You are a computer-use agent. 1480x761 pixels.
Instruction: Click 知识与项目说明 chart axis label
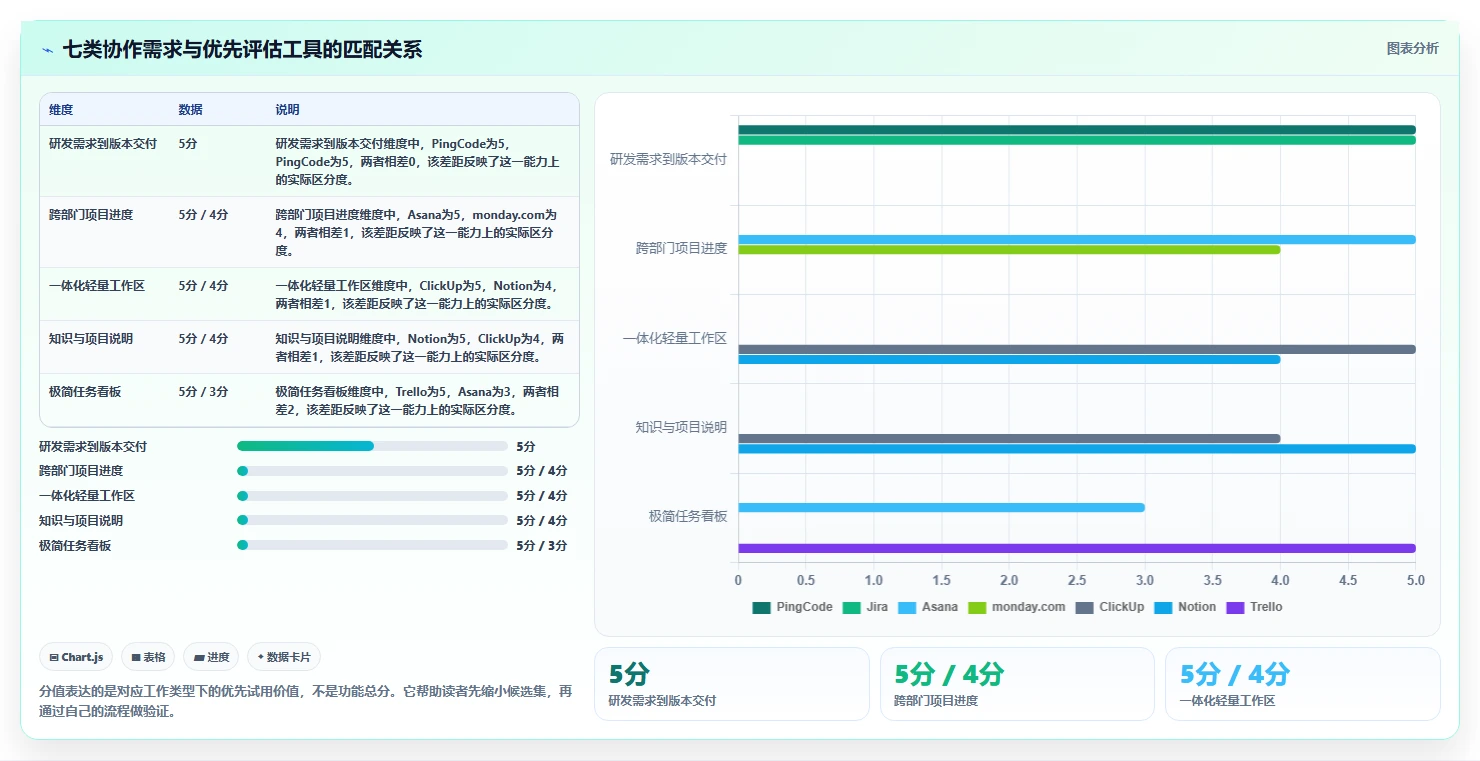click(x=681, y=428)
